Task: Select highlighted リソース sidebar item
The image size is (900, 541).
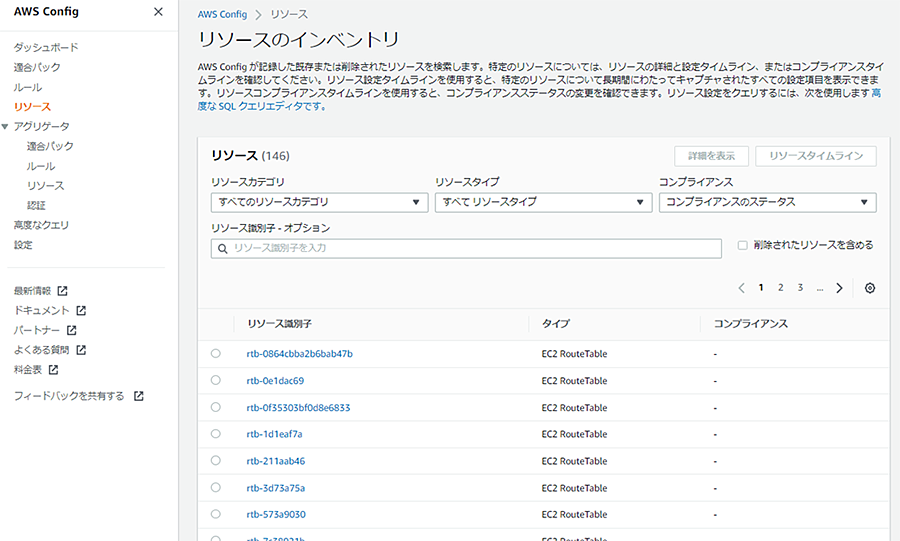Action: (x=32, y=107)
